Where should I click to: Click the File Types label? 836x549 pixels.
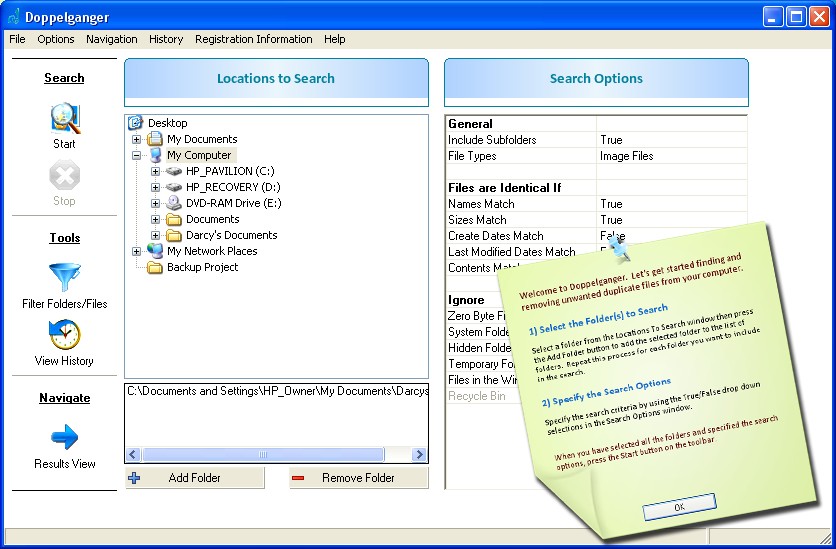pyautogui.click(x=472, y=156)
